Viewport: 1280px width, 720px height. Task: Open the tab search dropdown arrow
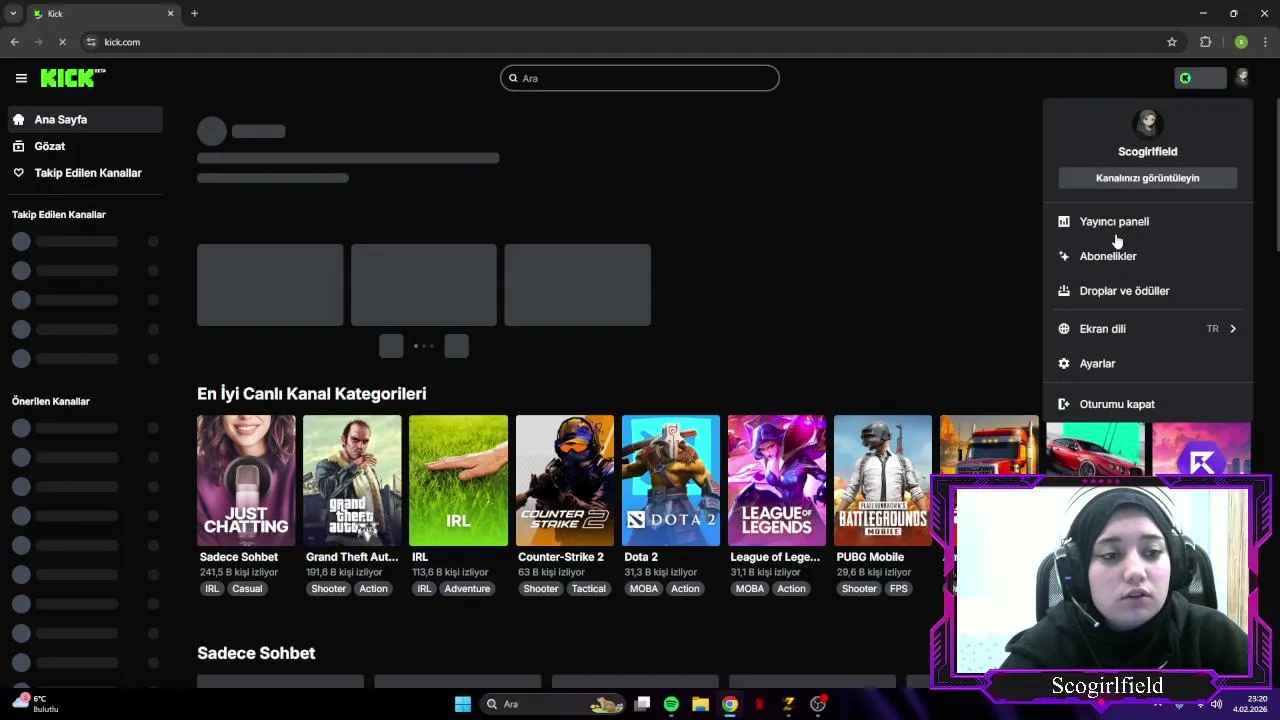click(13, 13)
